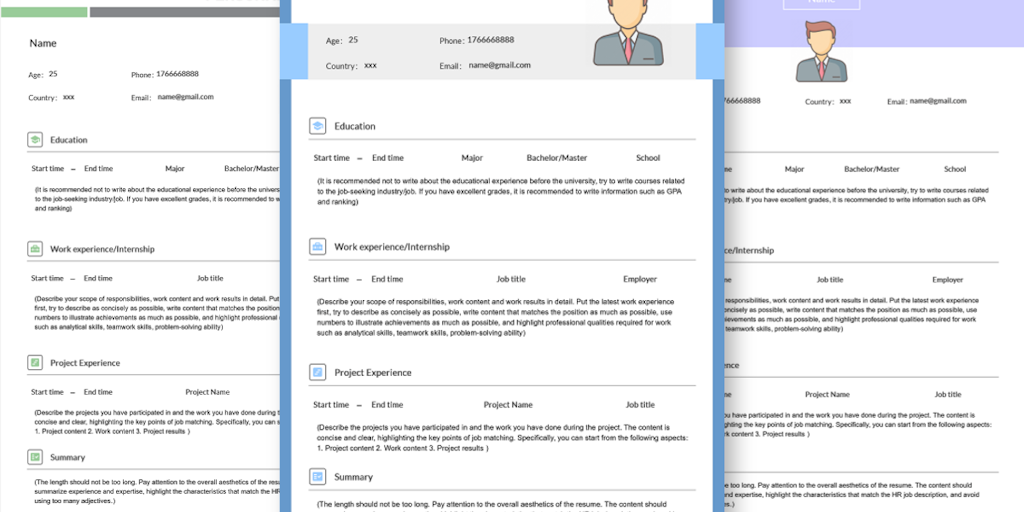Click Project Name in the purple template
The height and width of the screenshot is (512, 1024).
pos(827,394)
